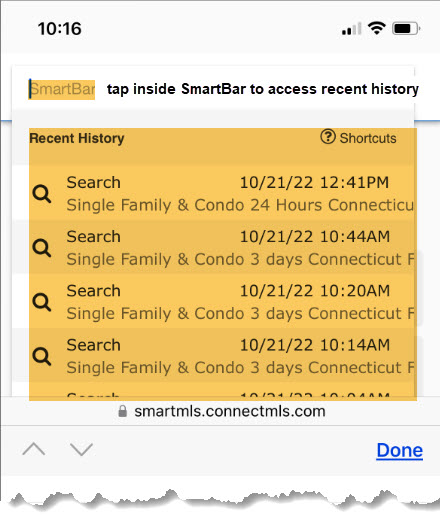Open the Shortcuts help question mark icon
Image resolution: width=440 pixels, height=516 pixels.
pos(328,137)
